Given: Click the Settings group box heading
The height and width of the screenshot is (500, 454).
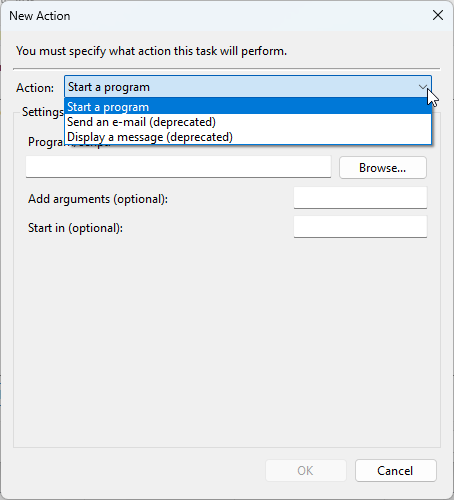Looking at the screenshot, I should (43, 112).
